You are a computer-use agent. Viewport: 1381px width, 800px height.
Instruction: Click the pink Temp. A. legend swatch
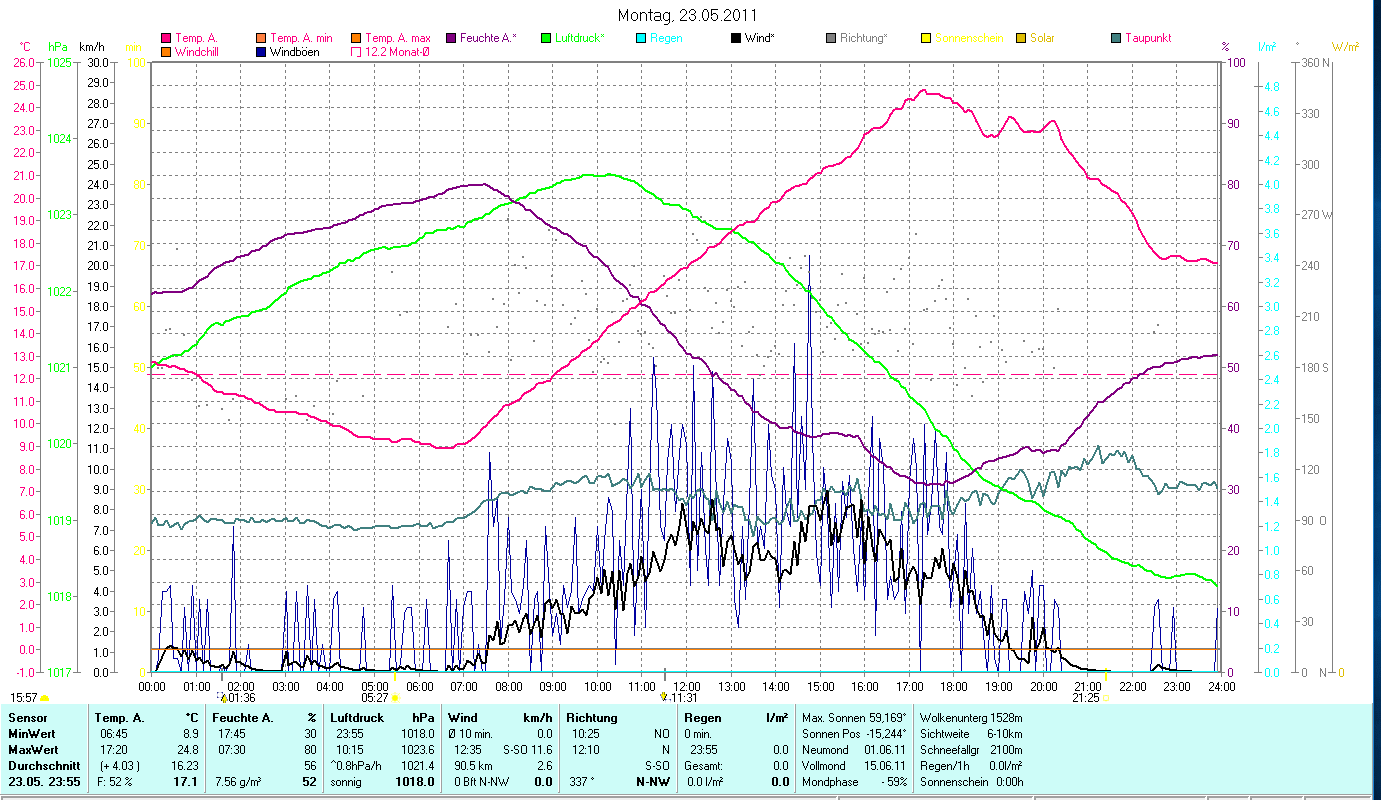click(x=166, y=38)
